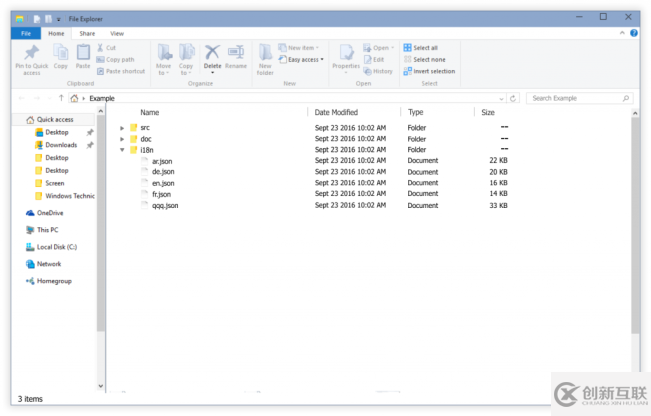Go up one folder level

point(61,98)
